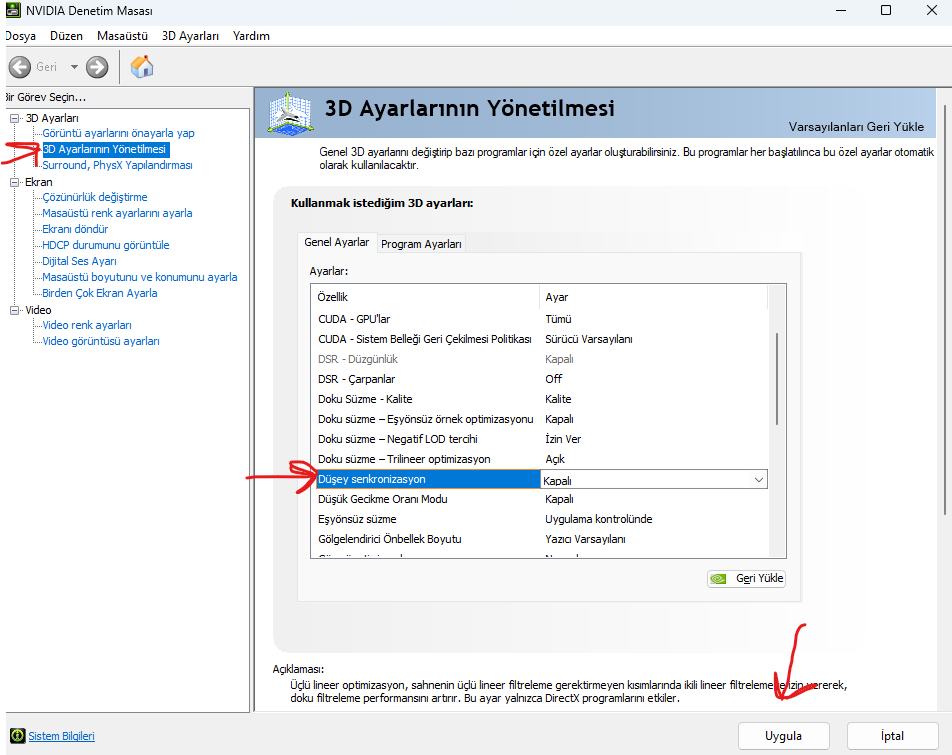The width and height of the screenshot is (952, 755).
Task: Open Masaüstü boyutunu ve konumunu ayarla
Action: 140,277
